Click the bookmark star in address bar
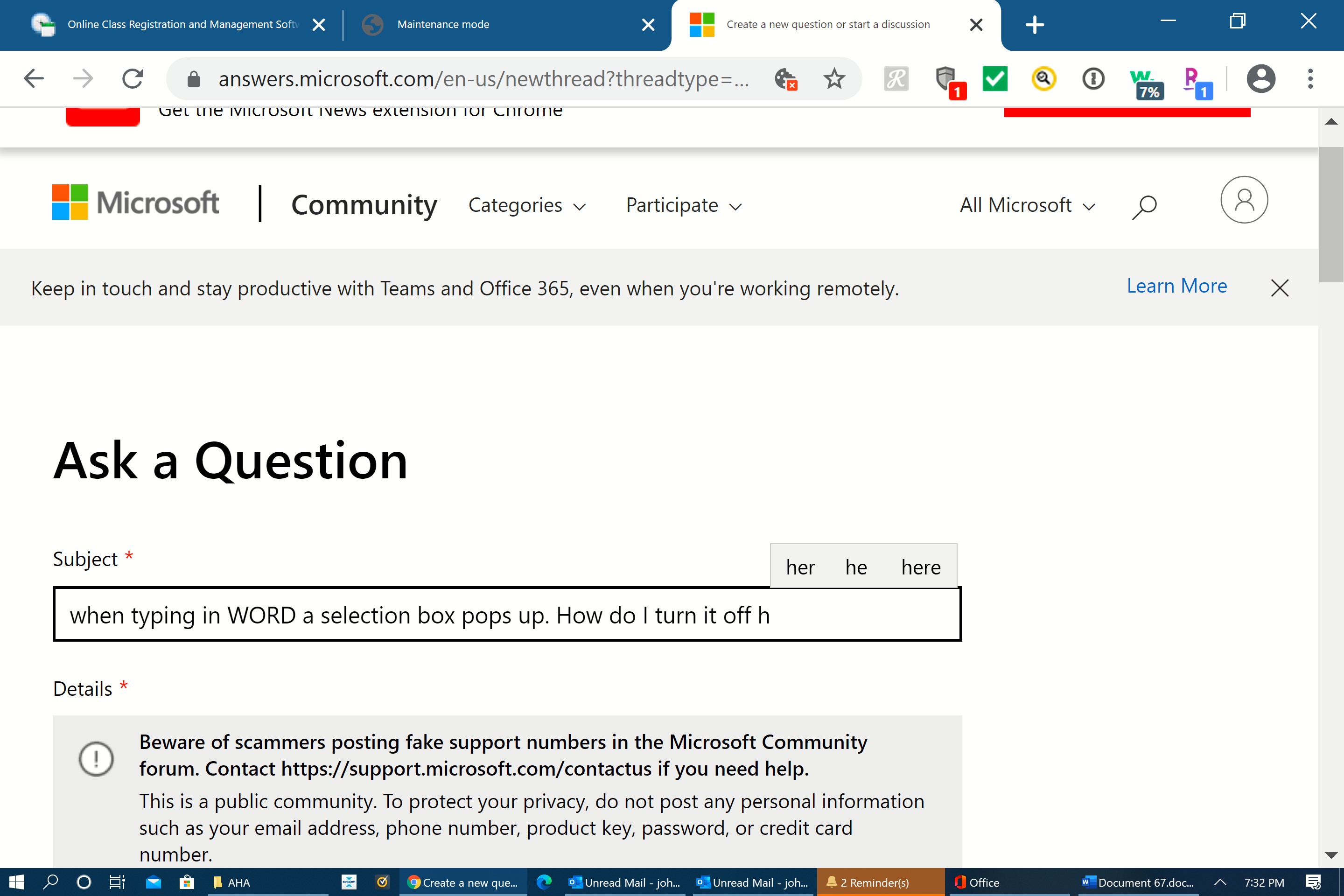1344x896 pixels. [x=834, y=79]
